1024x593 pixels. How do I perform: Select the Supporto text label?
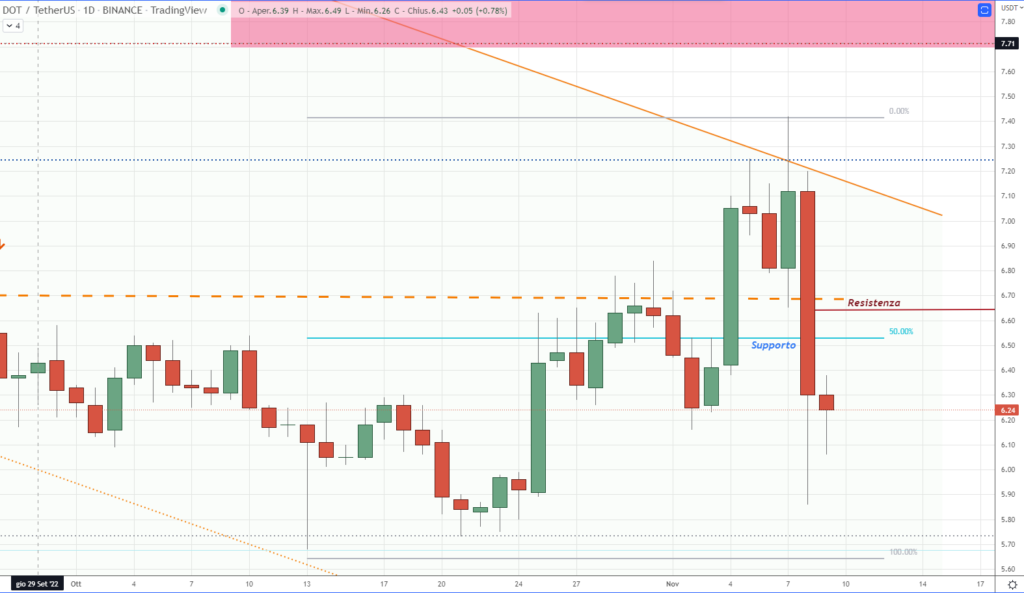[773, 344]
